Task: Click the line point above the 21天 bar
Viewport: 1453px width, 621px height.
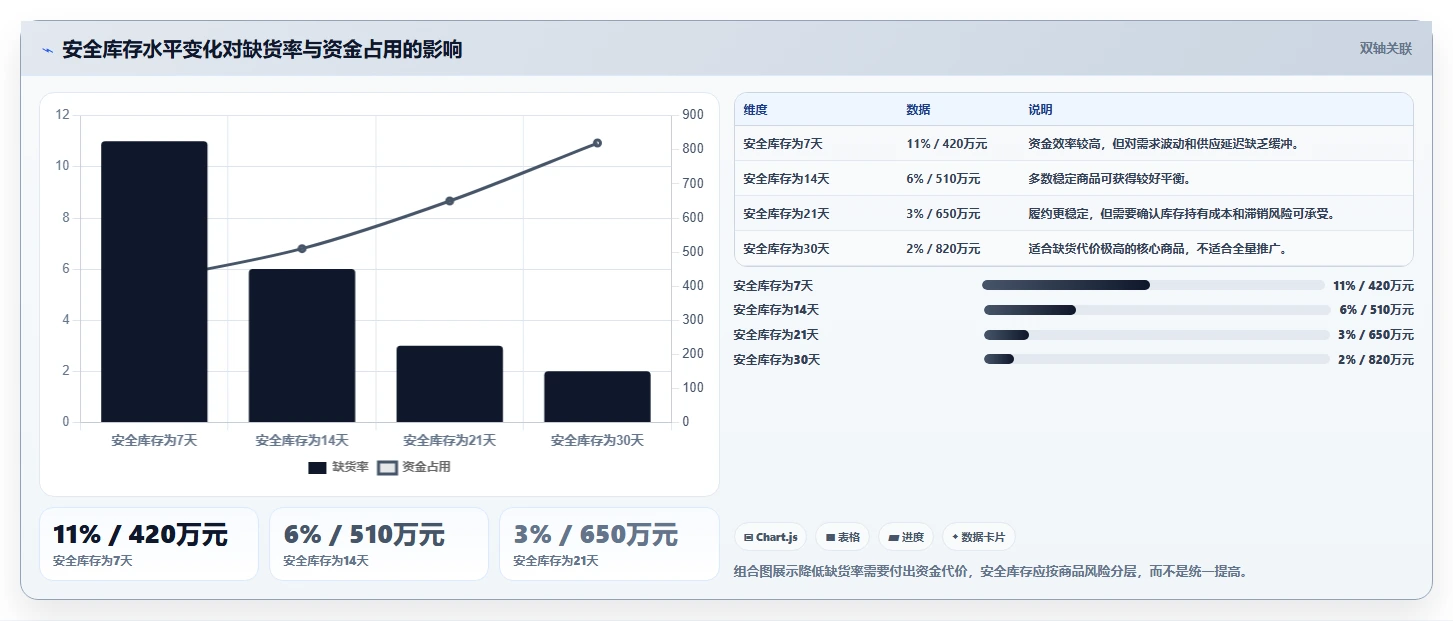Action: point(450,201)
